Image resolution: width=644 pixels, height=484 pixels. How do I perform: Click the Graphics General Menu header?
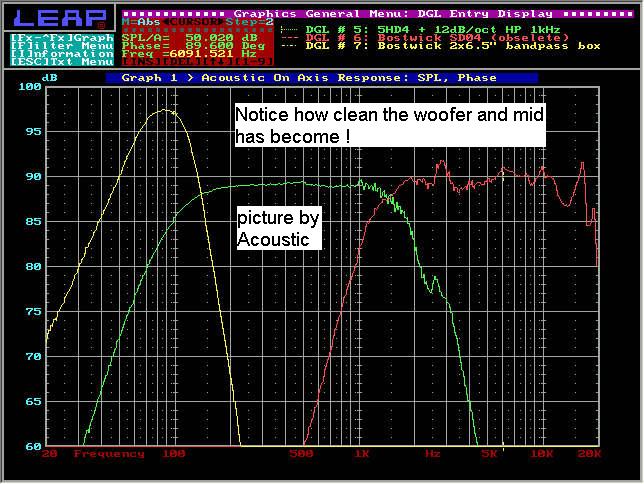point(392,14)
